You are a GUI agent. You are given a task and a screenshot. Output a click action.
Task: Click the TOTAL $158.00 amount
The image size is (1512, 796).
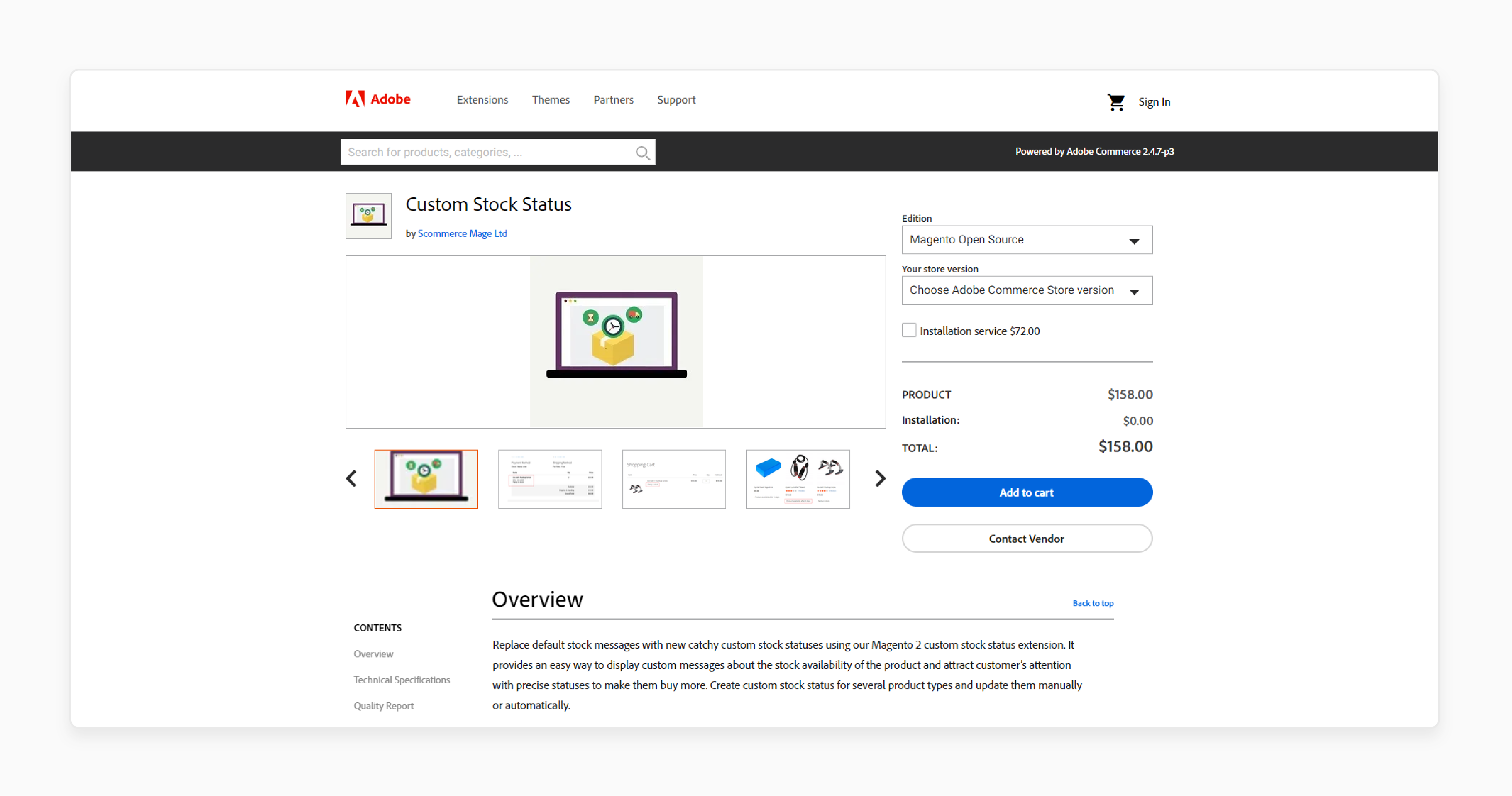coord(1125,446)
